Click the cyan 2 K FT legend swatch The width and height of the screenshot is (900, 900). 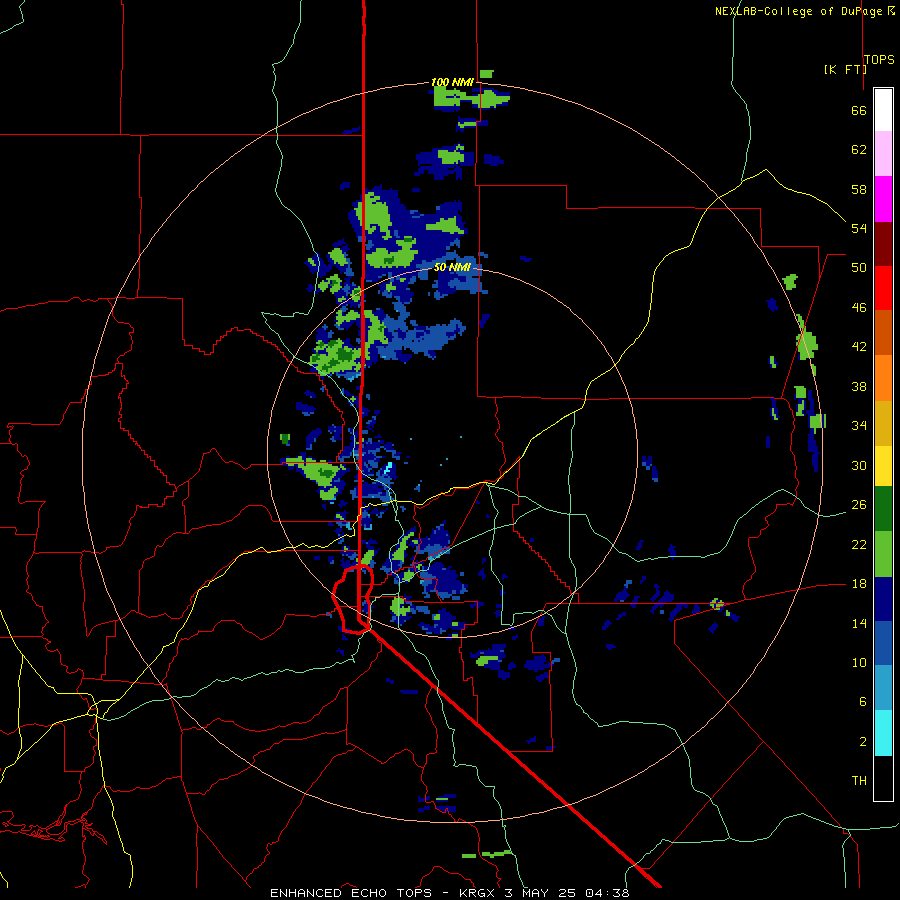point(883,733)
